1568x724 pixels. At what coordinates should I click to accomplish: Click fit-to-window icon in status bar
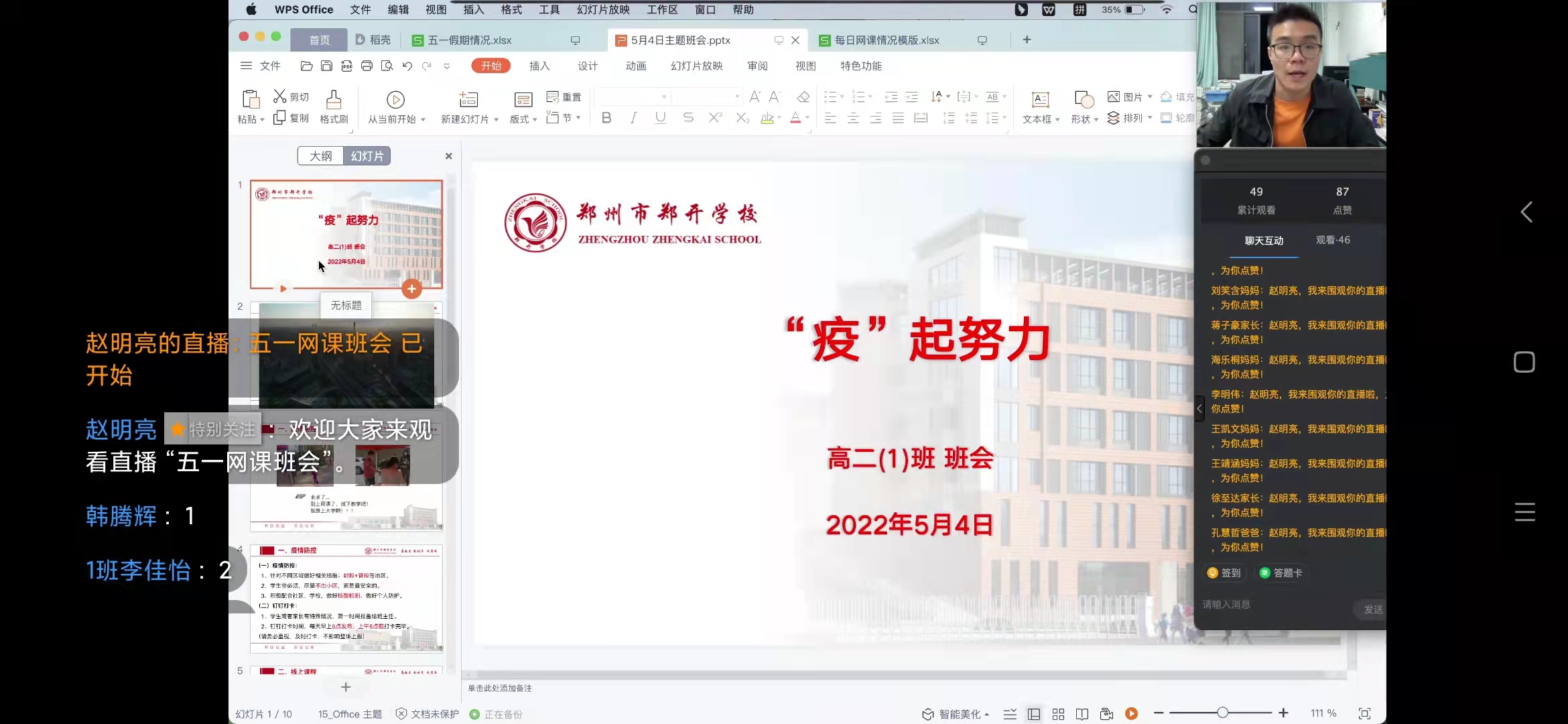click(1364, 714)
